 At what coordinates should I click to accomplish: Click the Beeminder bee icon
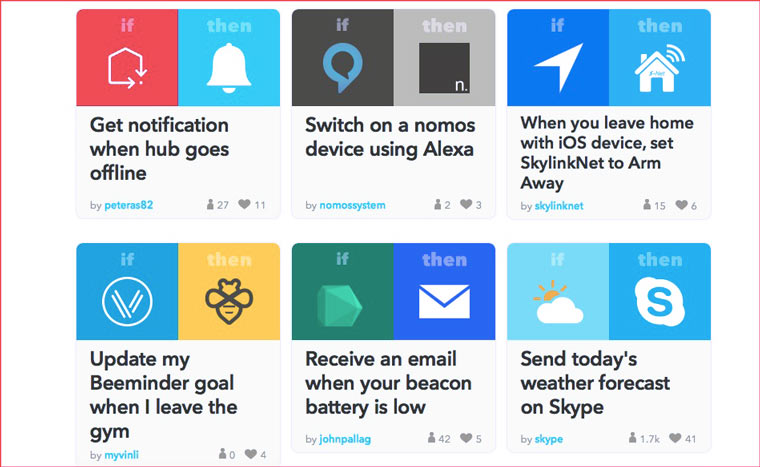(229, 301)
